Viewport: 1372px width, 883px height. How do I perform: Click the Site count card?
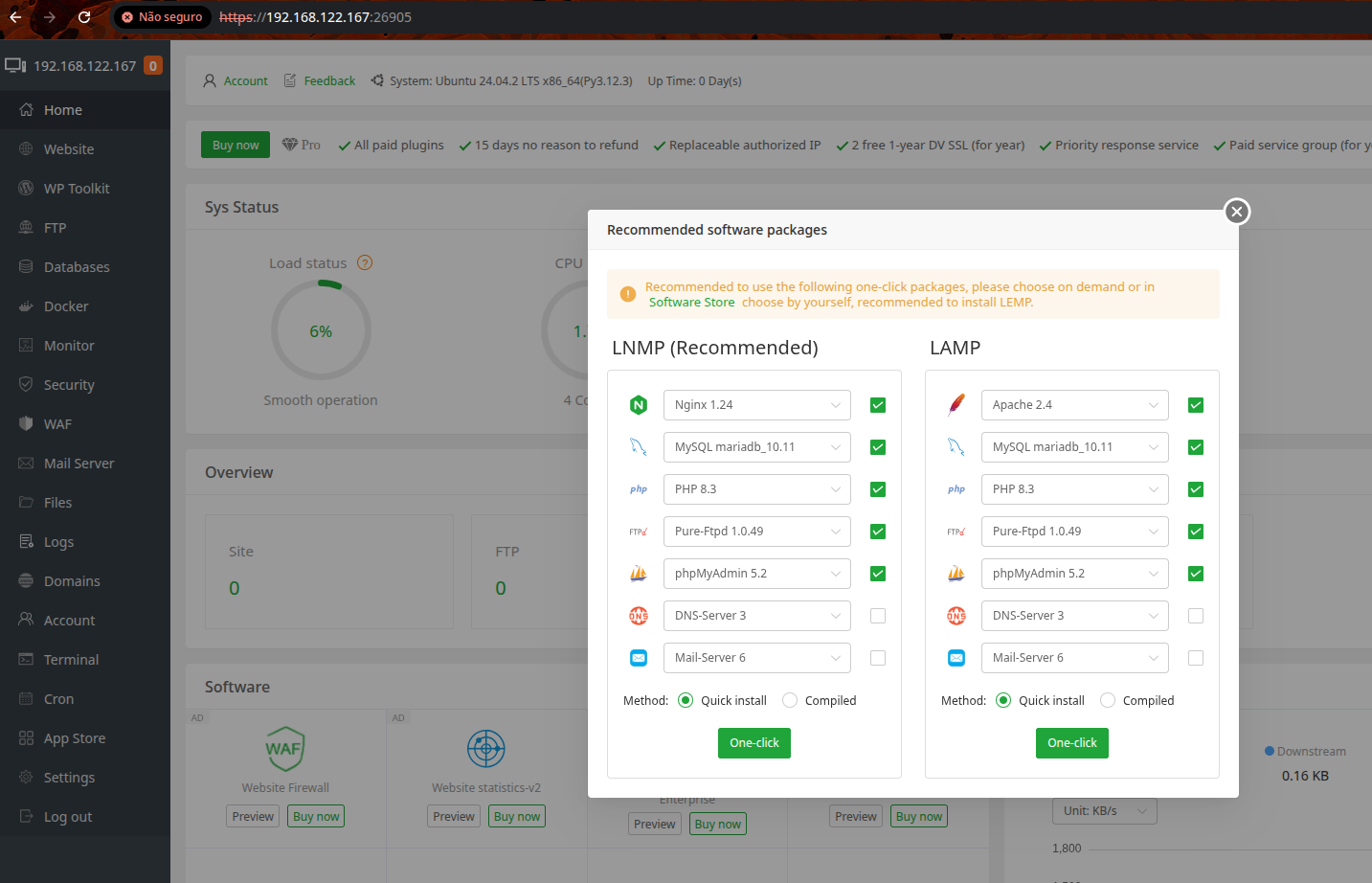point(329,572)
